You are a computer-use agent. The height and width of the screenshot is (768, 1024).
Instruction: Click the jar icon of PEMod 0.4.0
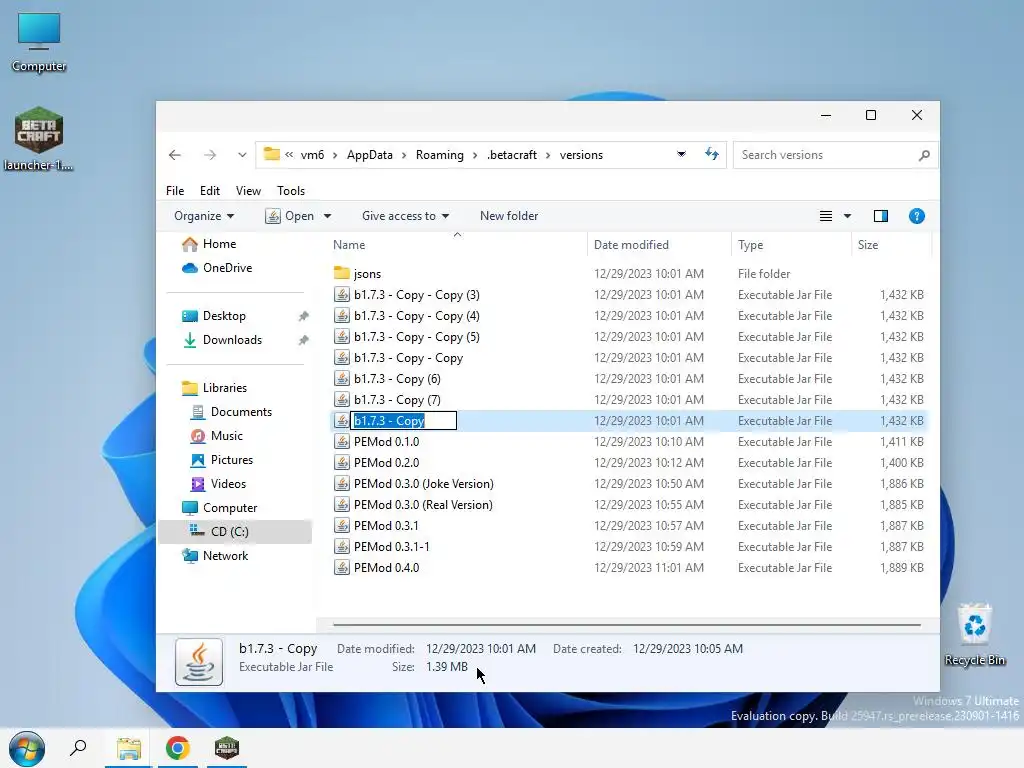tap(342, 568)
